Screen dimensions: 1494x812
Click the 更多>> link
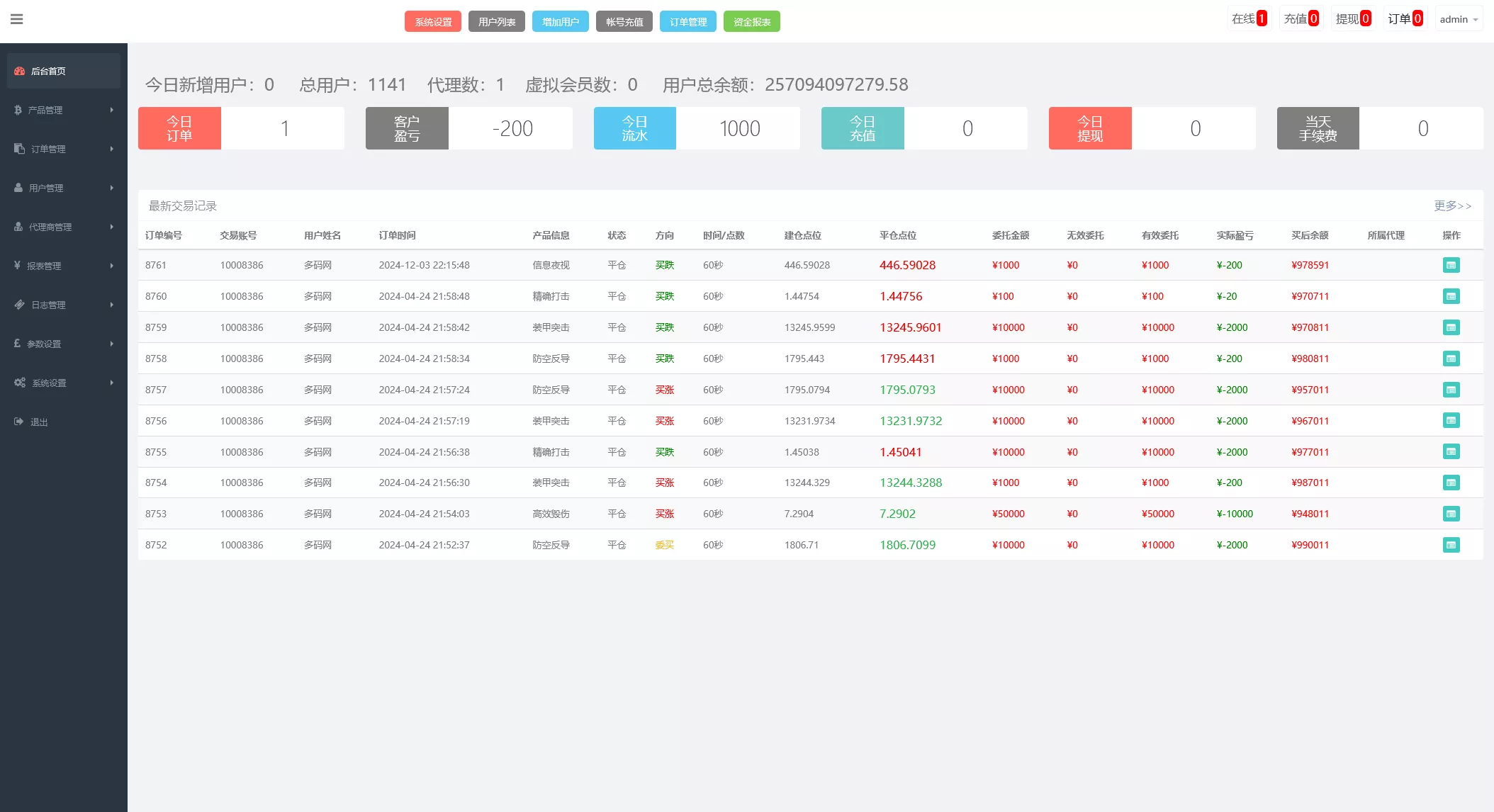coord(1452,205)
